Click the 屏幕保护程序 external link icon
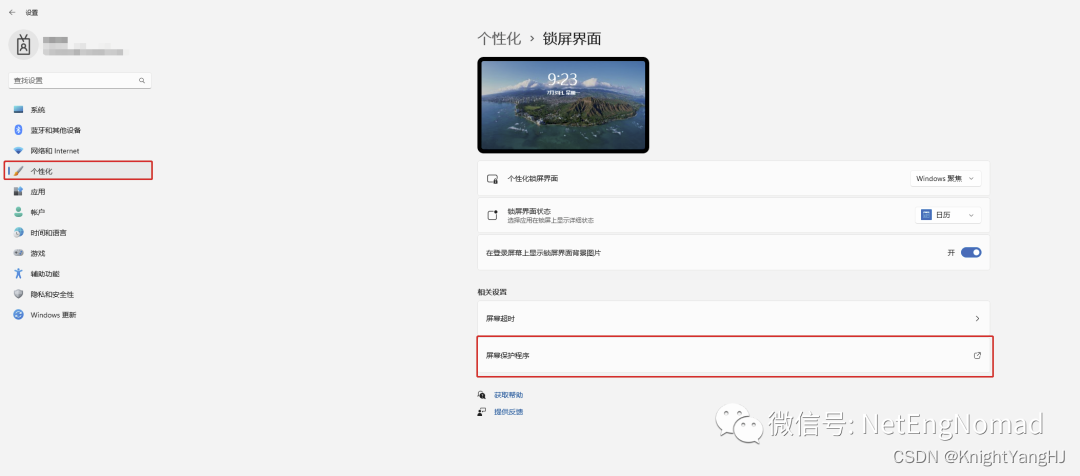Viewport: 1080px width, 476px height. click(x=977, y=355)
